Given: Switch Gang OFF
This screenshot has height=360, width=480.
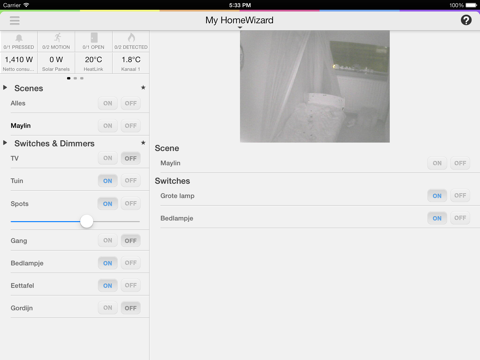Looking at the screenshot, I should pyautogui.click(x=131, y=240).
